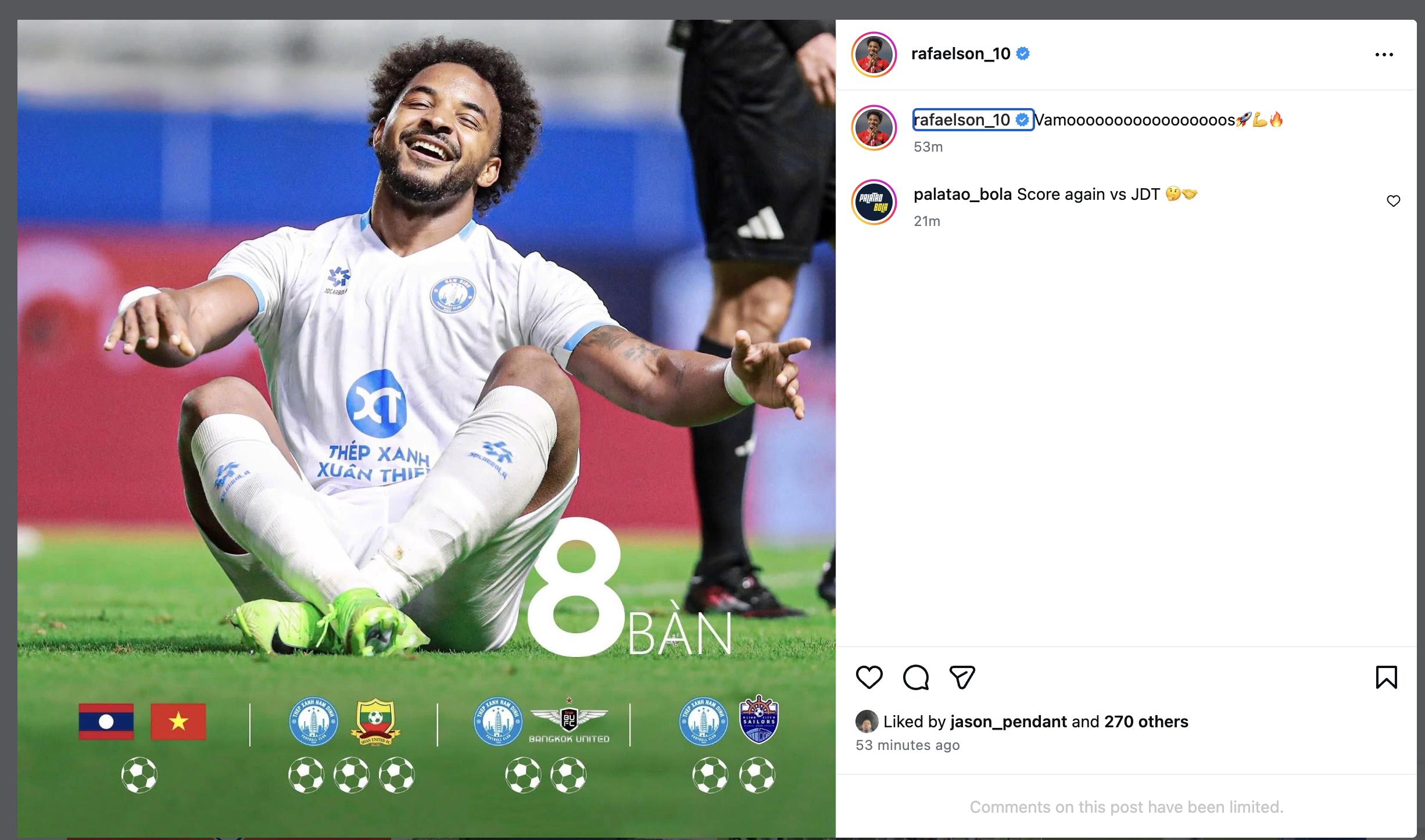Click the 53m caption timestamp
The height and width of the screenshot is (840, 1425).
tap(928, 147)
